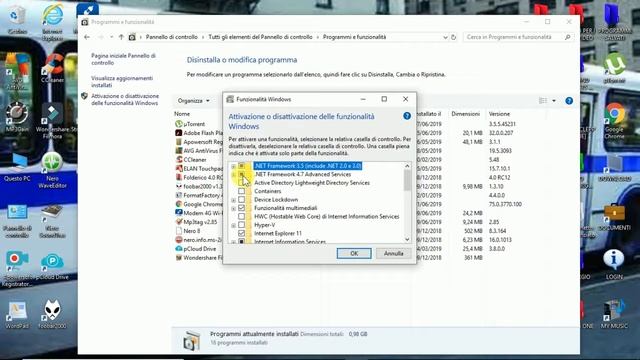
Task: Open MP3Gain desktop shortcut
Action: (17, 117)
